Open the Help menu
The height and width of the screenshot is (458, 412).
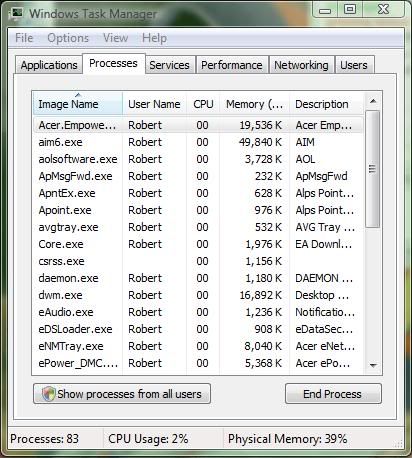[x=154, y=38]
